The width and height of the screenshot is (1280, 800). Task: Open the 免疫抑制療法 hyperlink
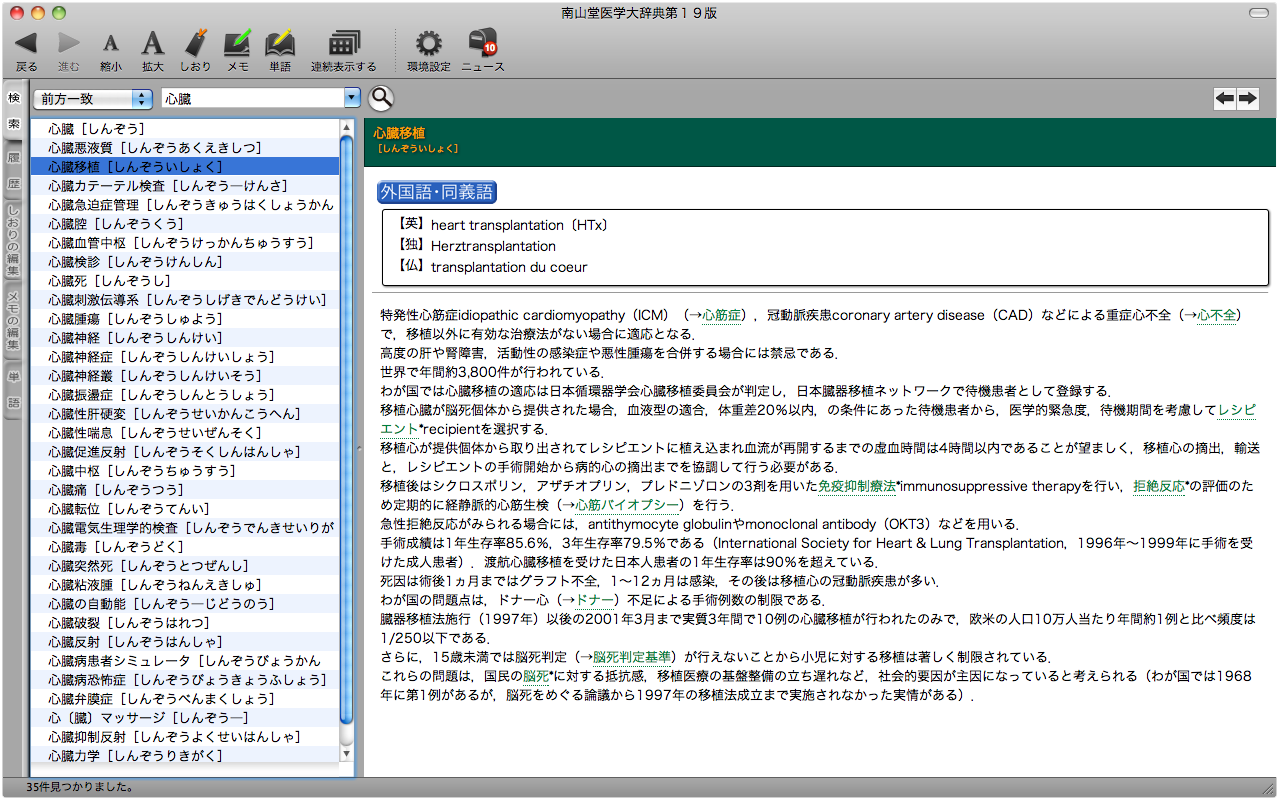click(x=856, y=486)
